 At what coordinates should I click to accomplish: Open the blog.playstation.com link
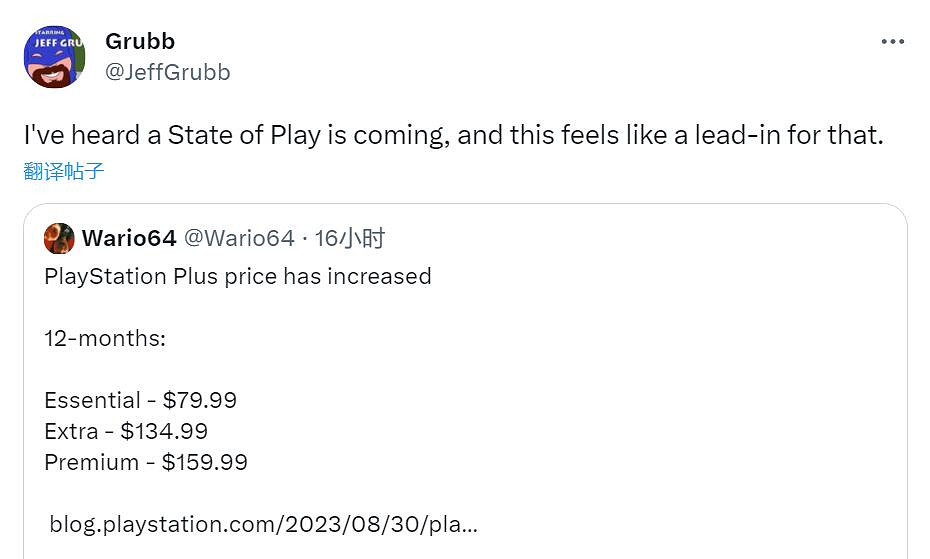click(263, 523)
